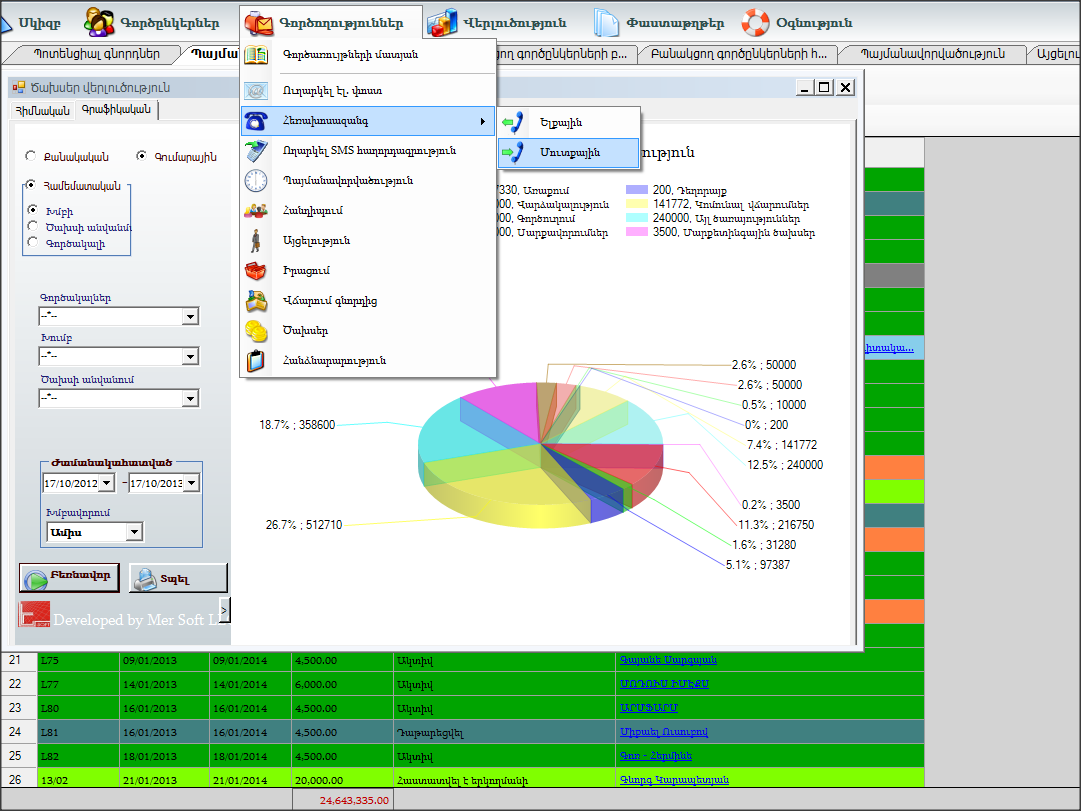Click the 20,000.00 amount in row 26
Viewport: 1081px width, 811px height.
tap(342, 780)
